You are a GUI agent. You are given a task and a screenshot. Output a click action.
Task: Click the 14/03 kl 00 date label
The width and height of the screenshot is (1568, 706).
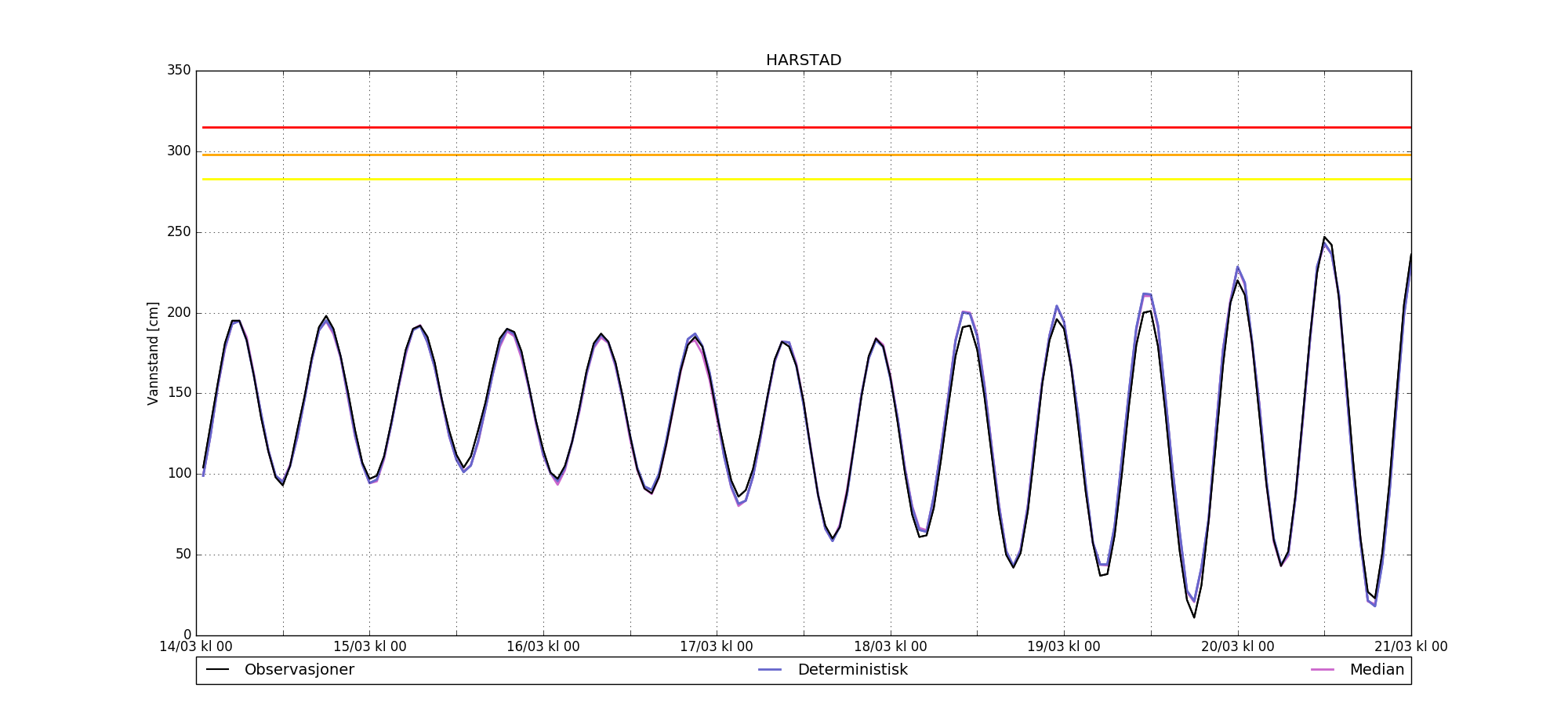point(196,647)
